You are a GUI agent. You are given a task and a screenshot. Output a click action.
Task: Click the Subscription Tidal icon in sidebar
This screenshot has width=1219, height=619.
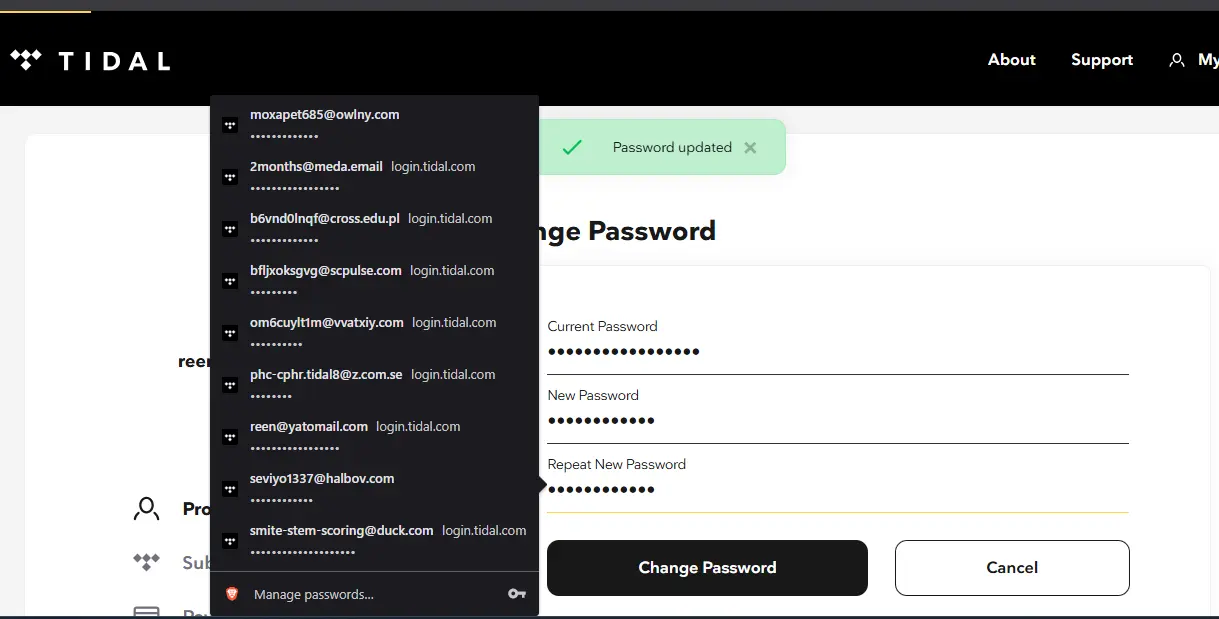coord(147,562)
